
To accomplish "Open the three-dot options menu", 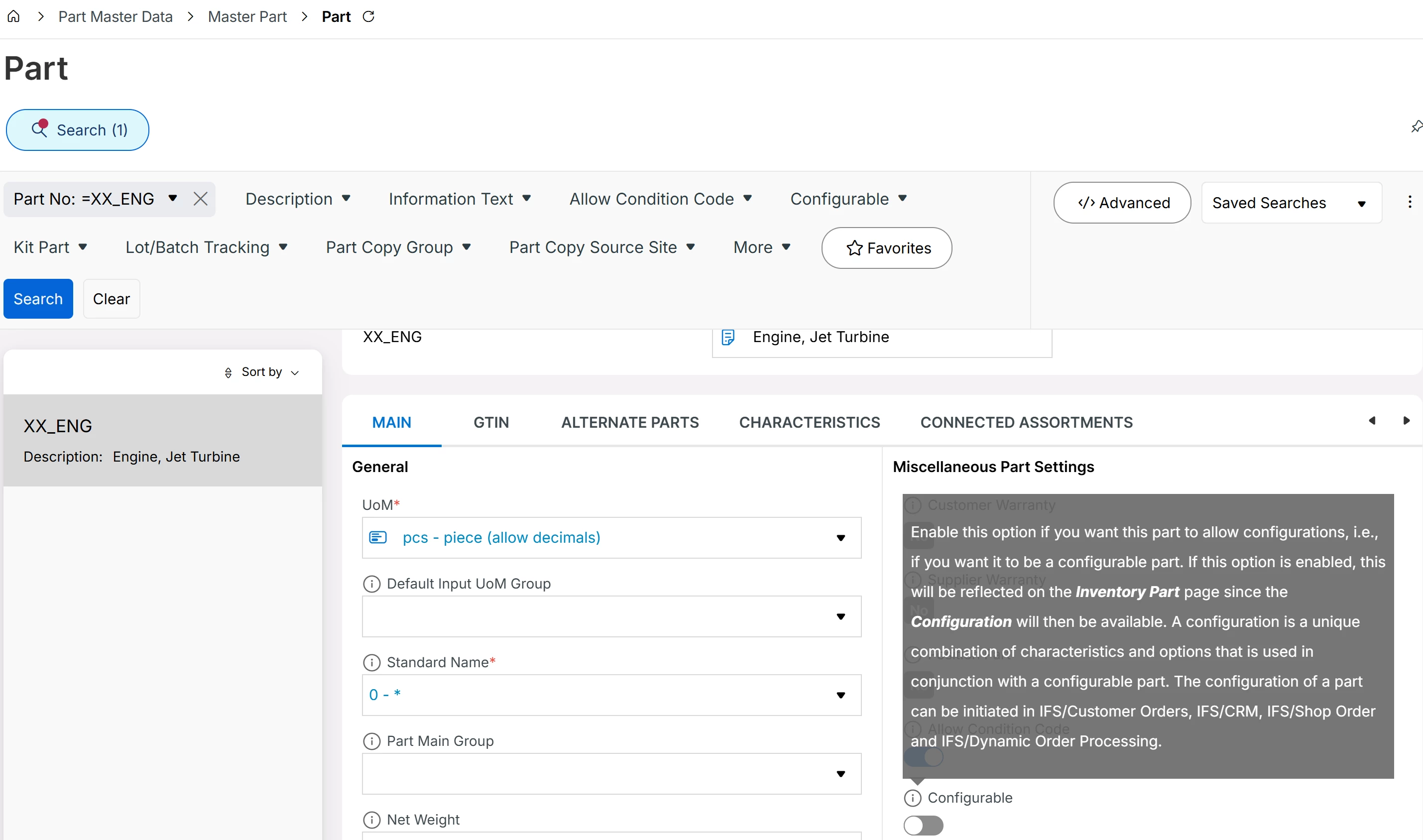I will coord(1410,202).
